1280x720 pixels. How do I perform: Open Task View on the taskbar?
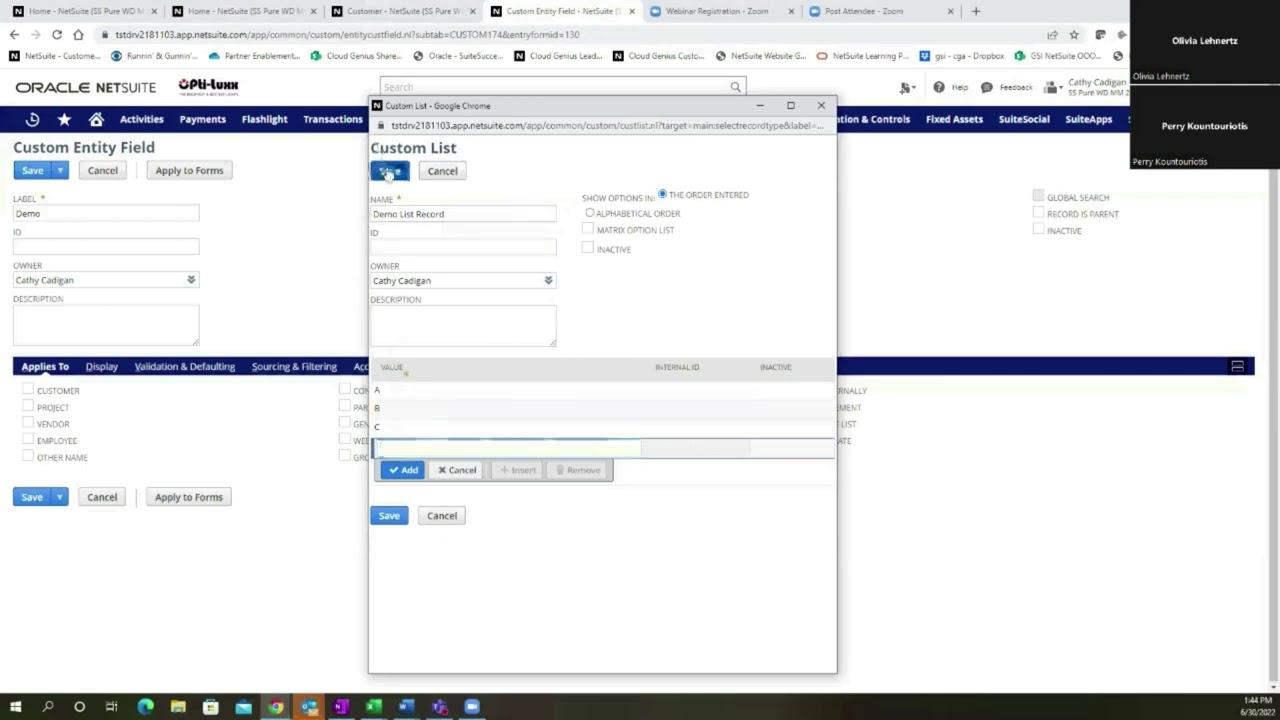(111, 707)
